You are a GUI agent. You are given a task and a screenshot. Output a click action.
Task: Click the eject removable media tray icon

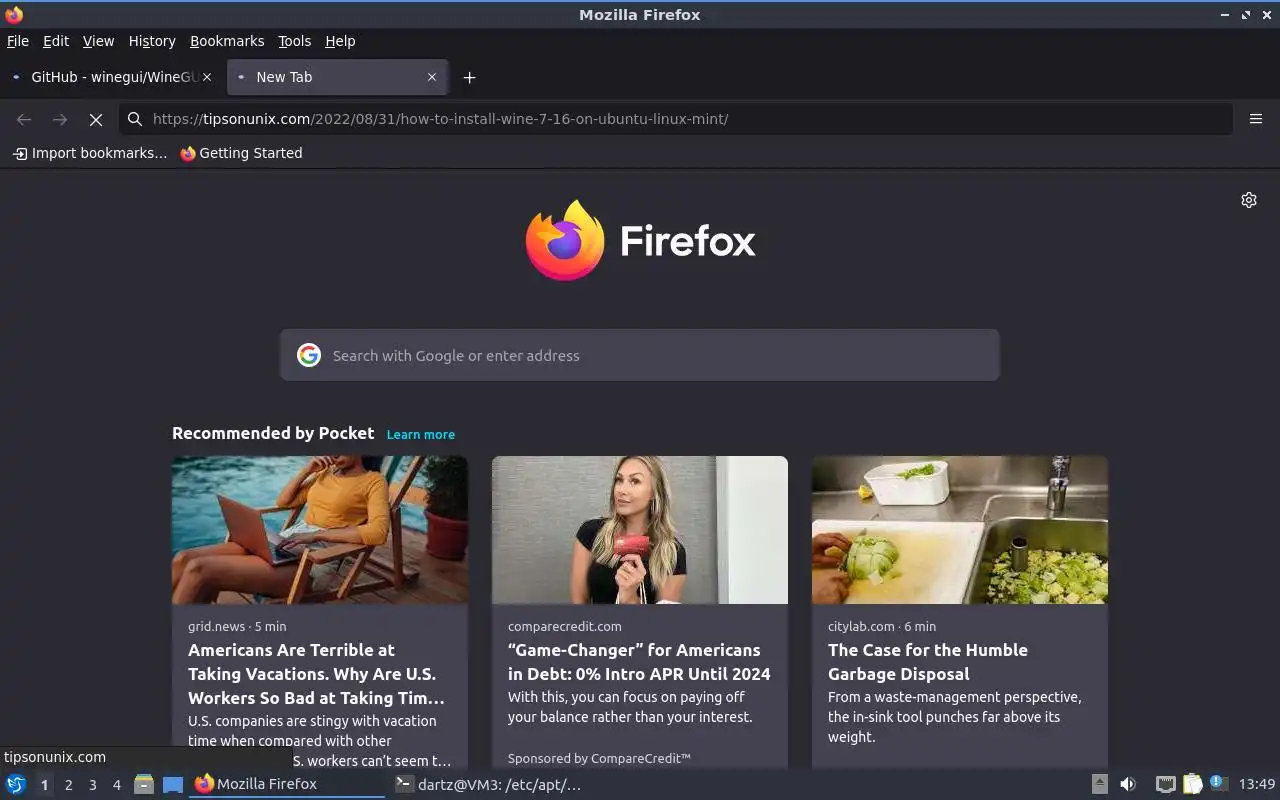pos(1099,784)
